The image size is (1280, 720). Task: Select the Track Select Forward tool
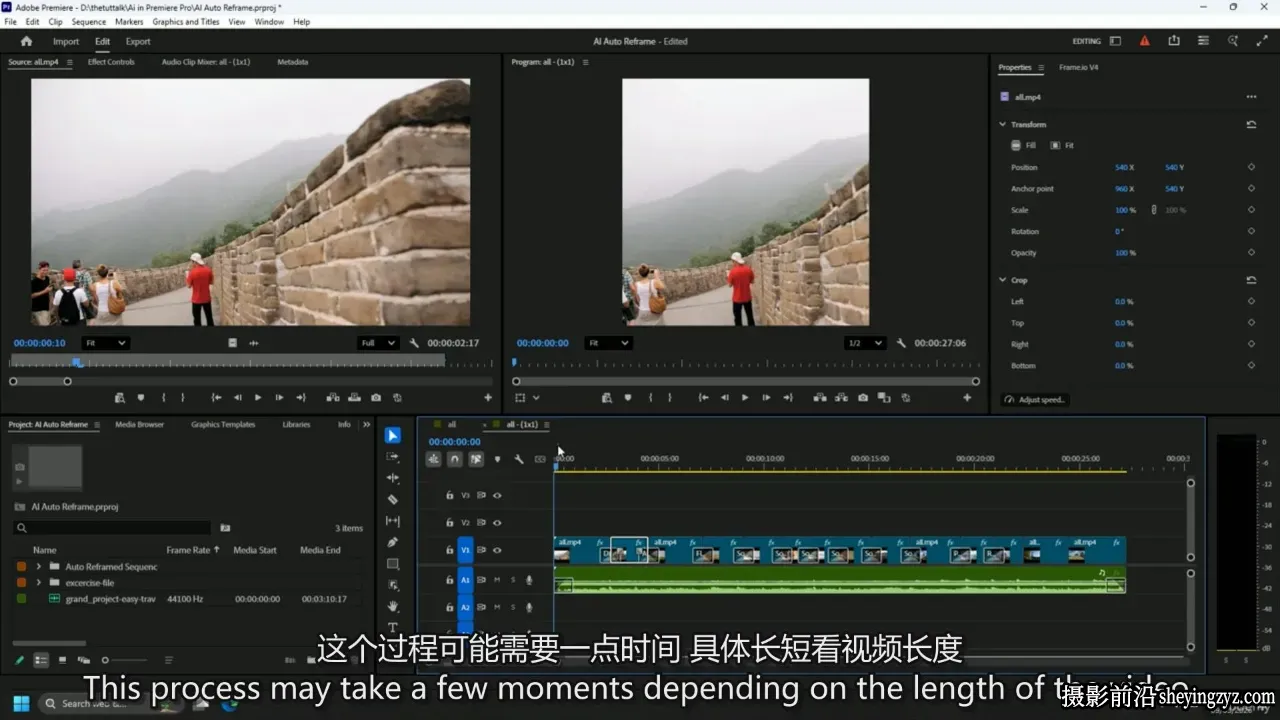tap(393, 457)
